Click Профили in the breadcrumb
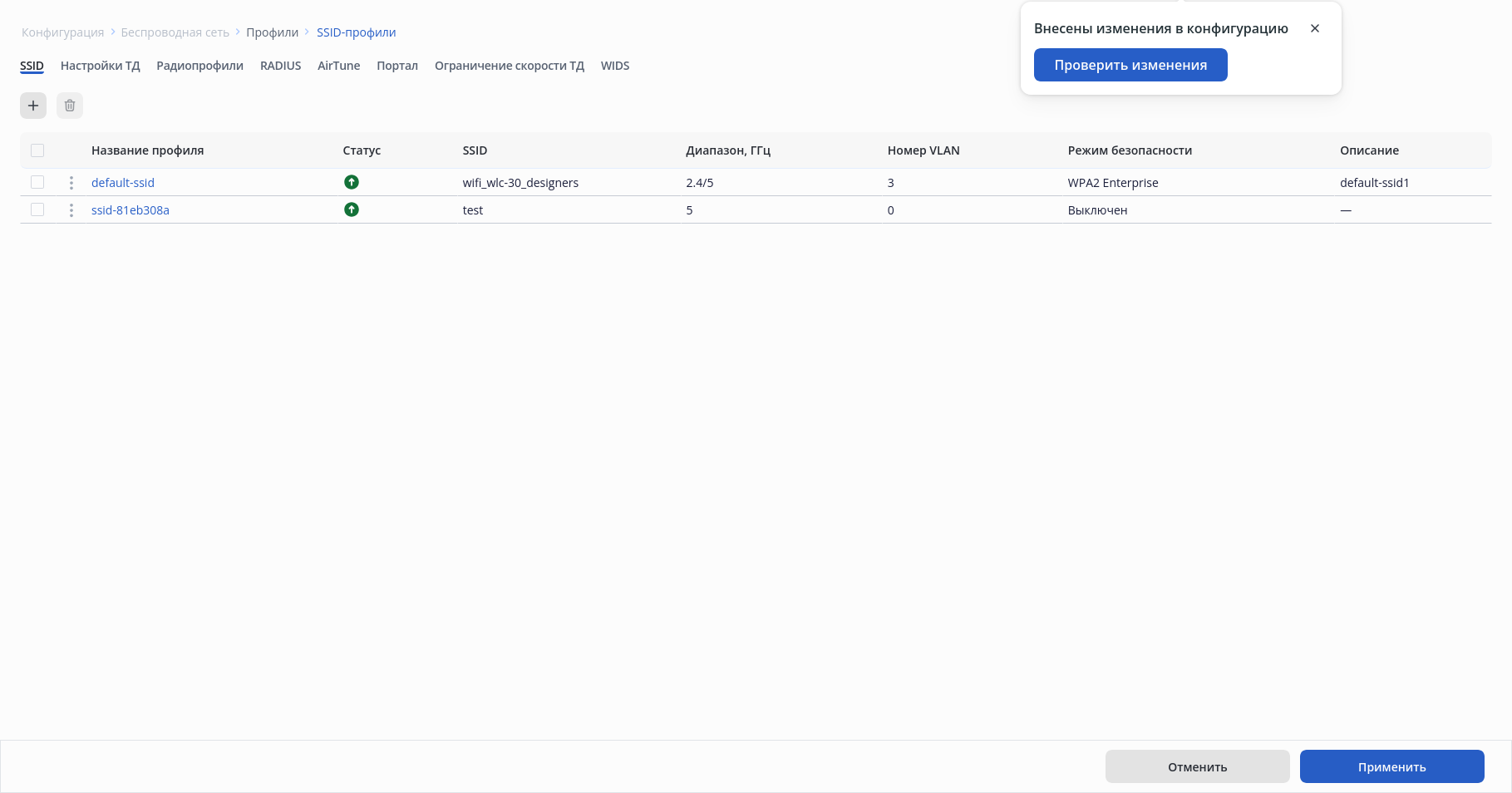 272,32
